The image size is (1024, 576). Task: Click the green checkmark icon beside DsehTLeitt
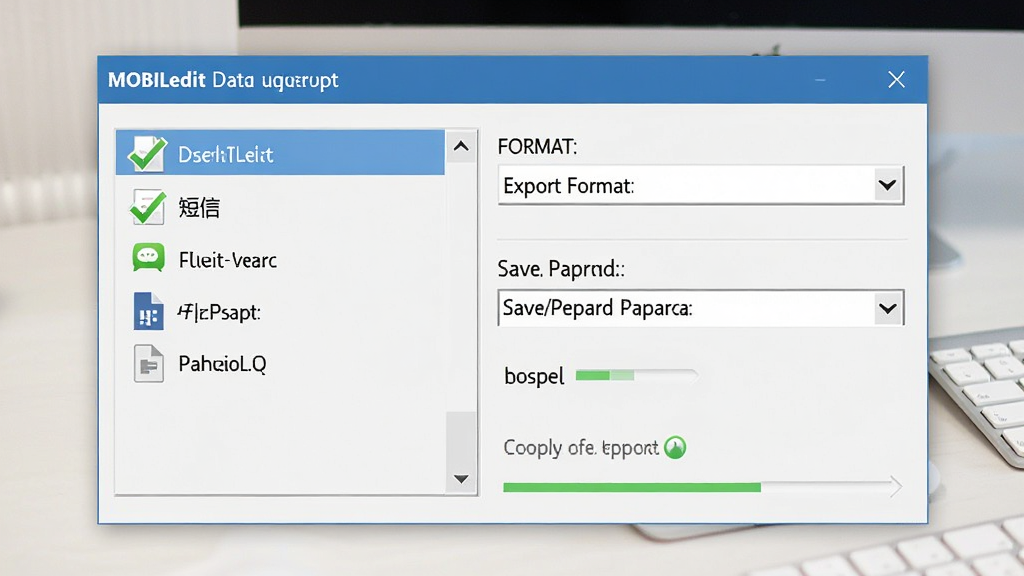click(x=147, y=153)
